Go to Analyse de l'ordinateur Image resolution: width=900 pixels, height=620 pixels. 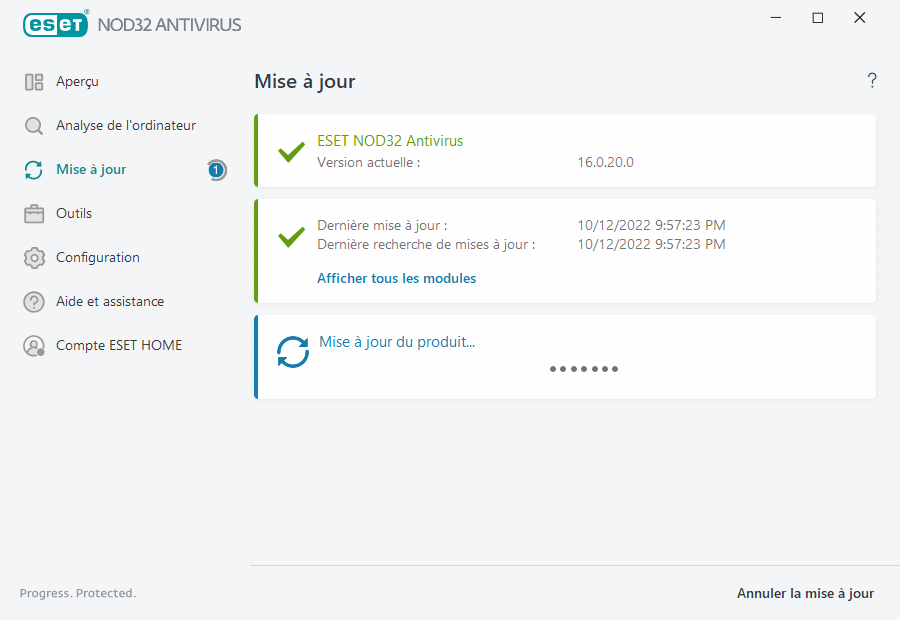point(126,126)
